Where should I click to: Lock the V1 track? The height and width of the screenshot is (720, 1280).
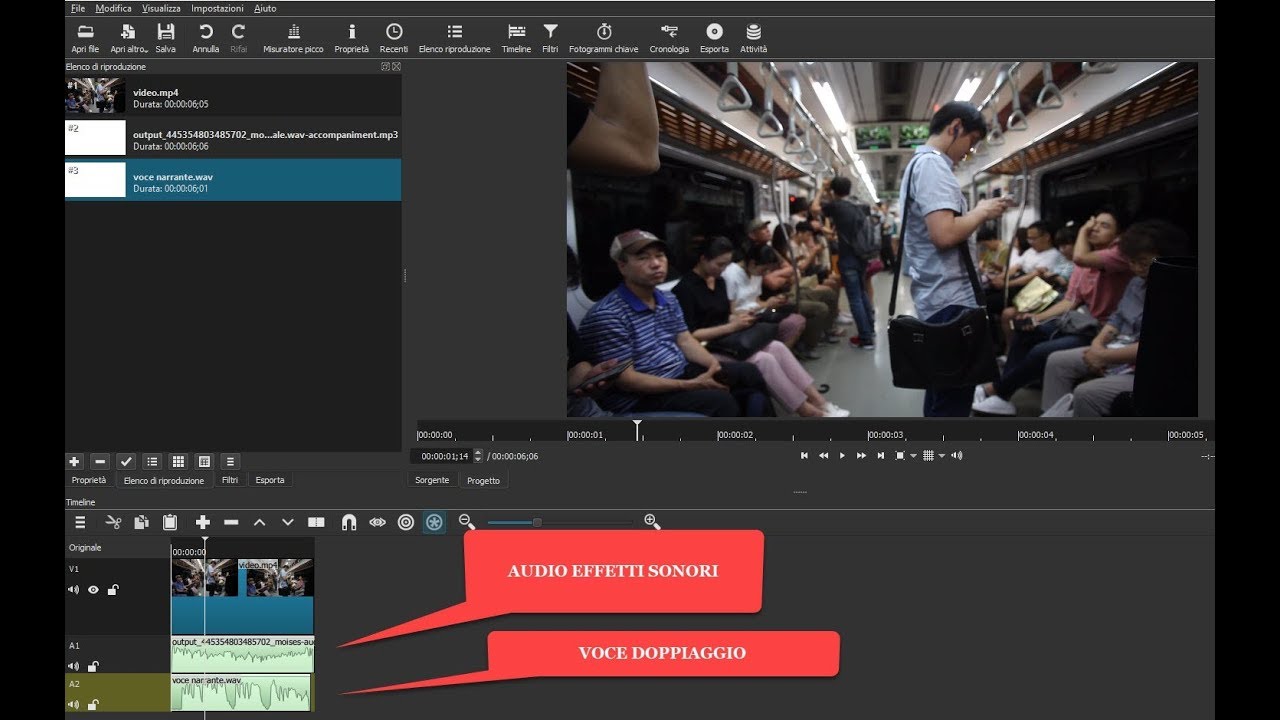click(x=113, y=590)
